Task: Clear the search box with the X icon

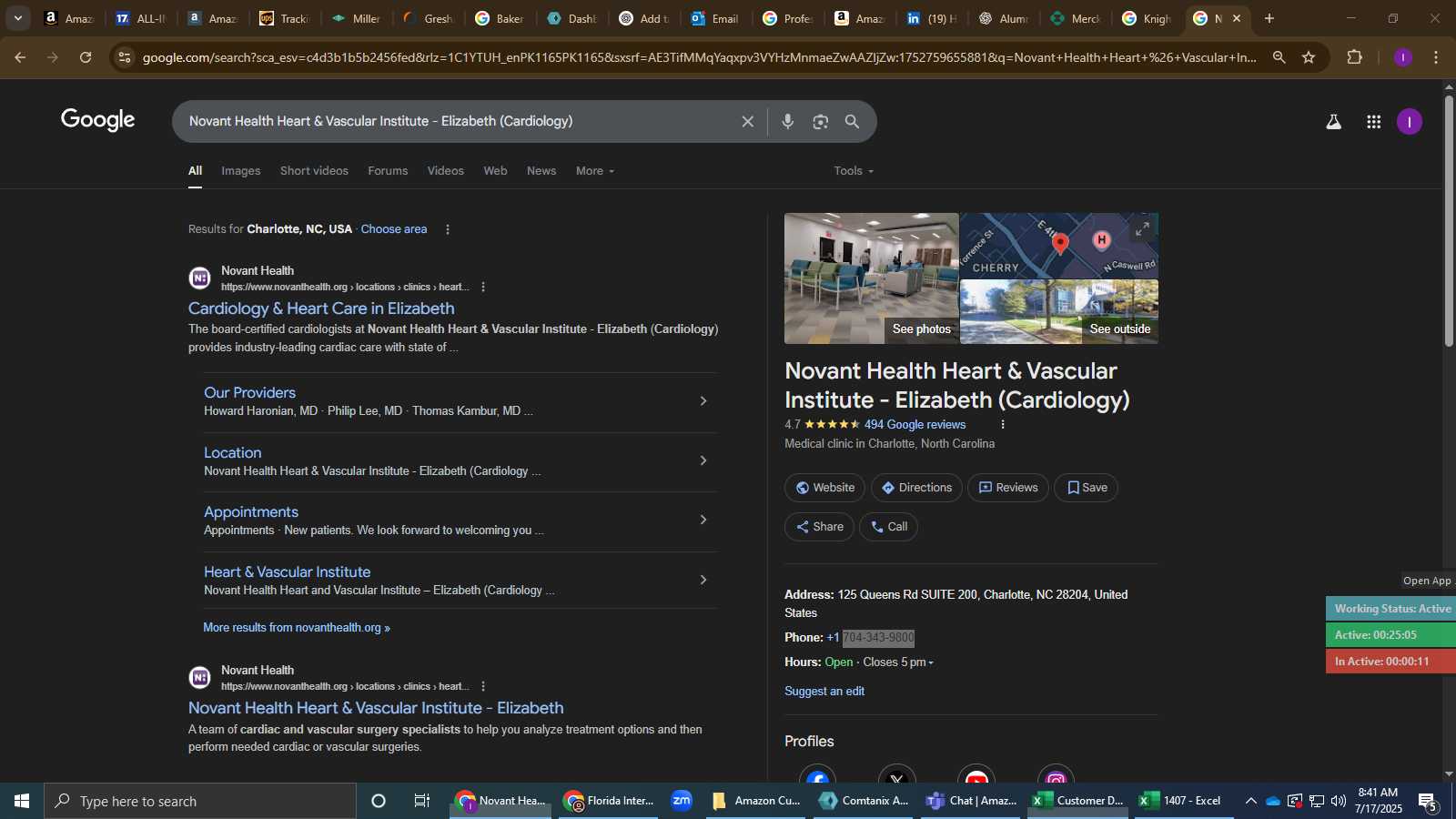Action: [747, 121]
